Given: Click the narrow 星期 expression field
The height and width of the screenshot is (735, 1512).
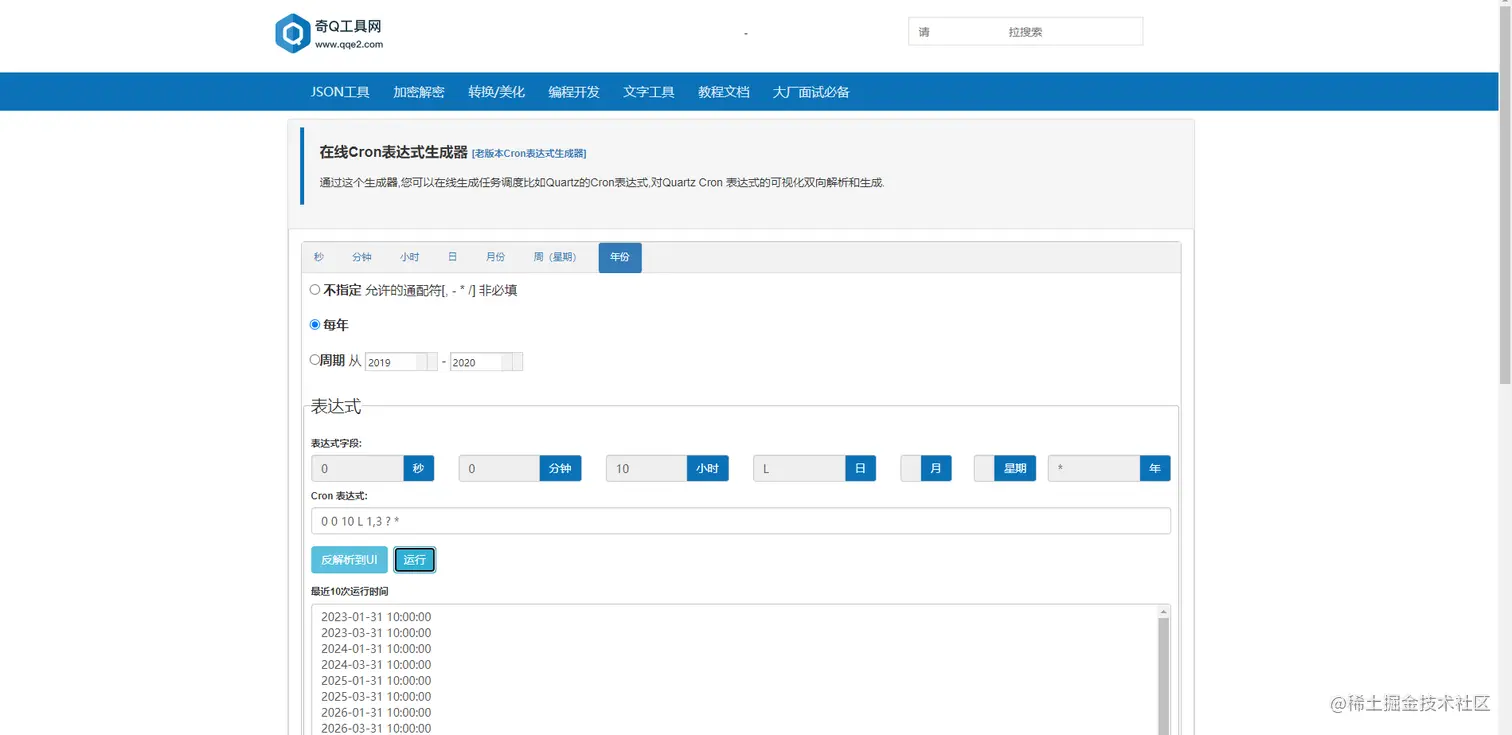Looking at the screenshot, I should (x=984, y=468).
